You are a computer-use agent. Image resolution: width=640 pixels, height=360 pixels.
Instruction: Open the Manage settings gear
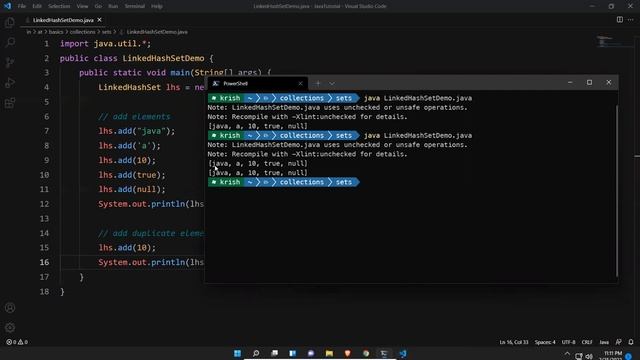tap(10, 327)
